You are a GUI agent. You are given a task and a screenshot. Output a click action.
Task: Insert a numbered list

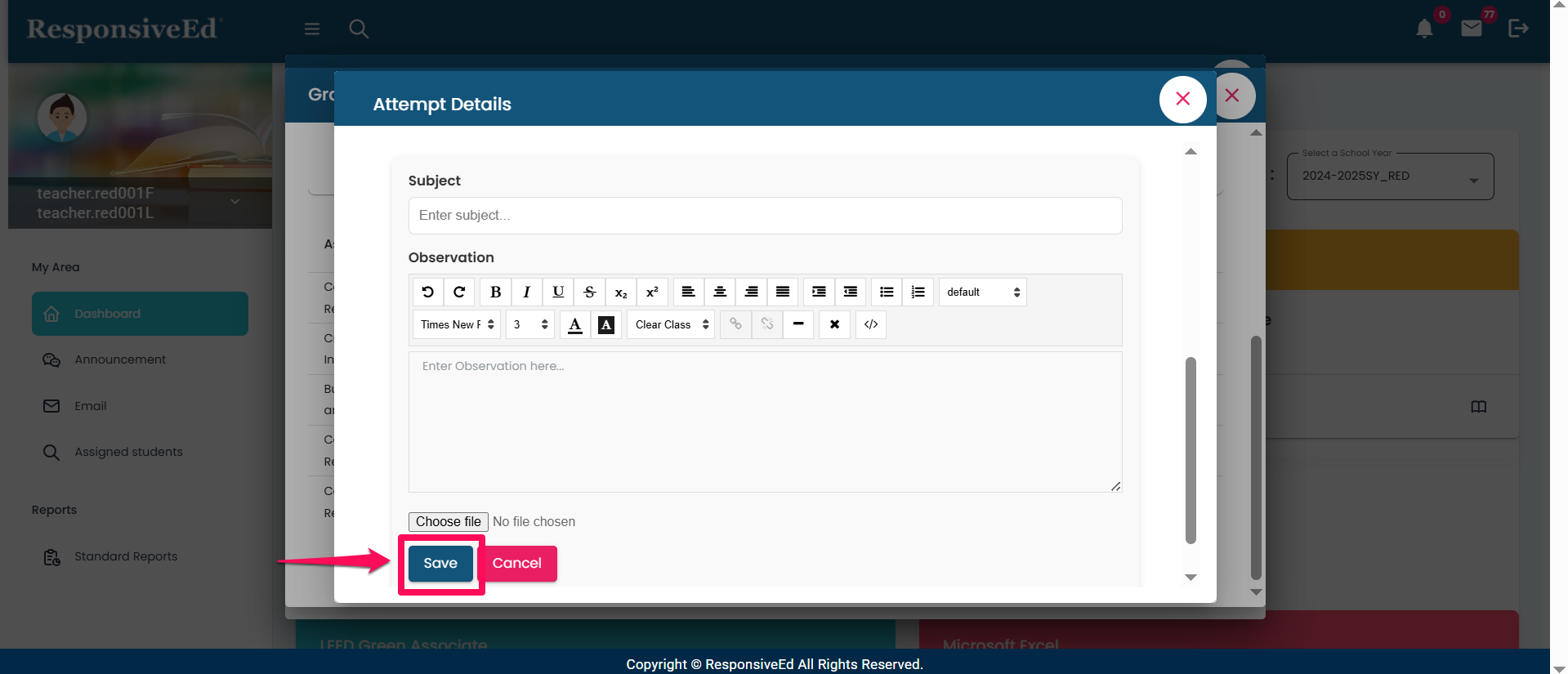click(918, 292)
